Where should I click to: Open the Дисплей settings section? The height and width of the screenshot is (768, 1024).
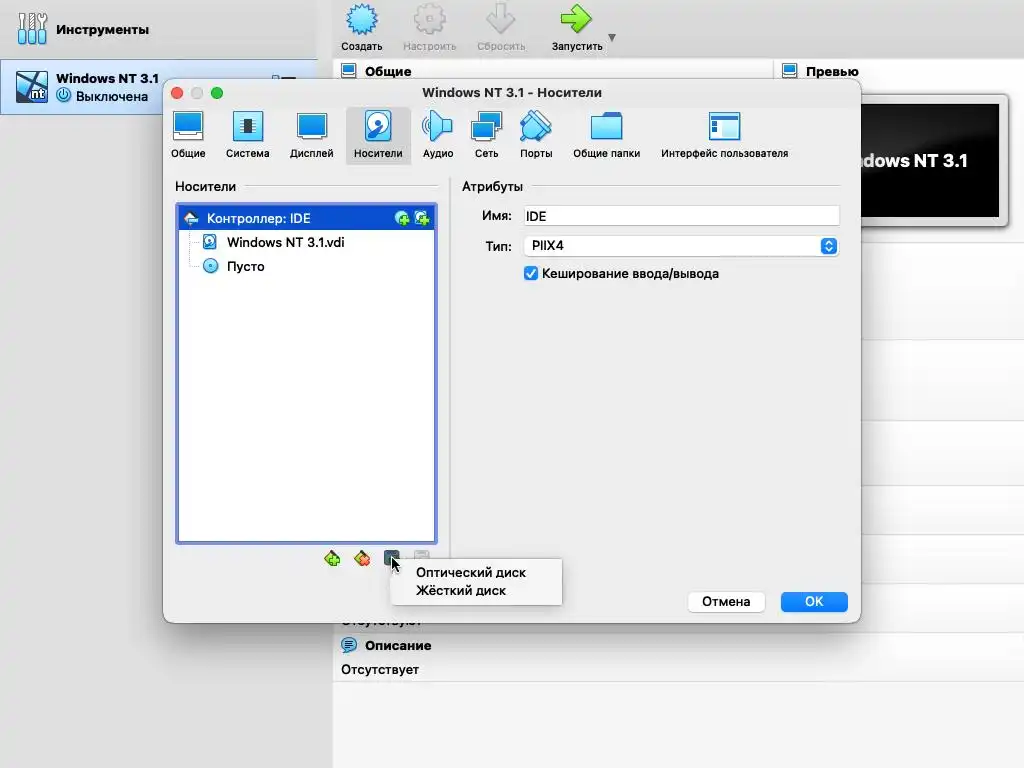pos(312,135)
